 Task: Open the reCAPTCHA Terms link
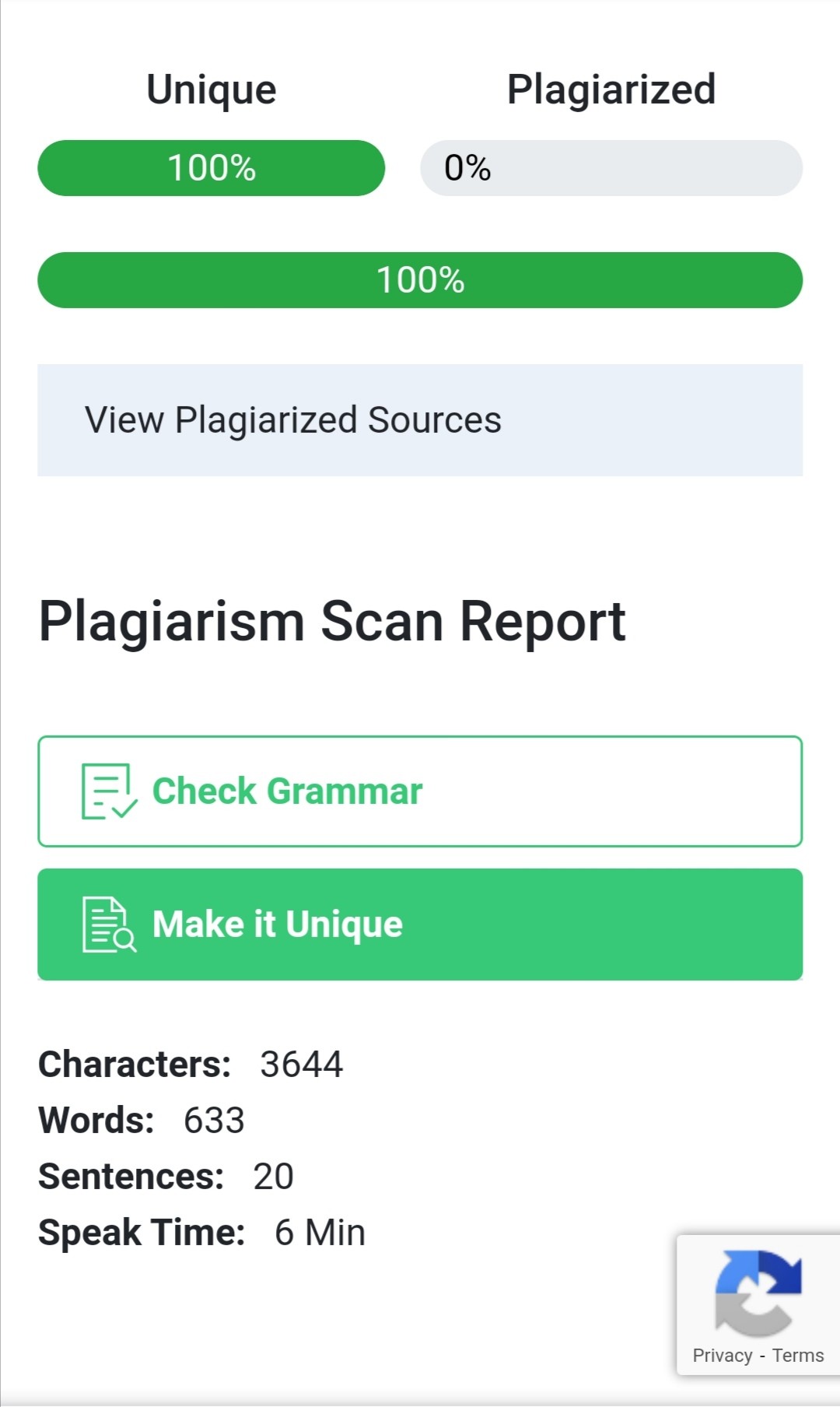(x=798, y=1356)
